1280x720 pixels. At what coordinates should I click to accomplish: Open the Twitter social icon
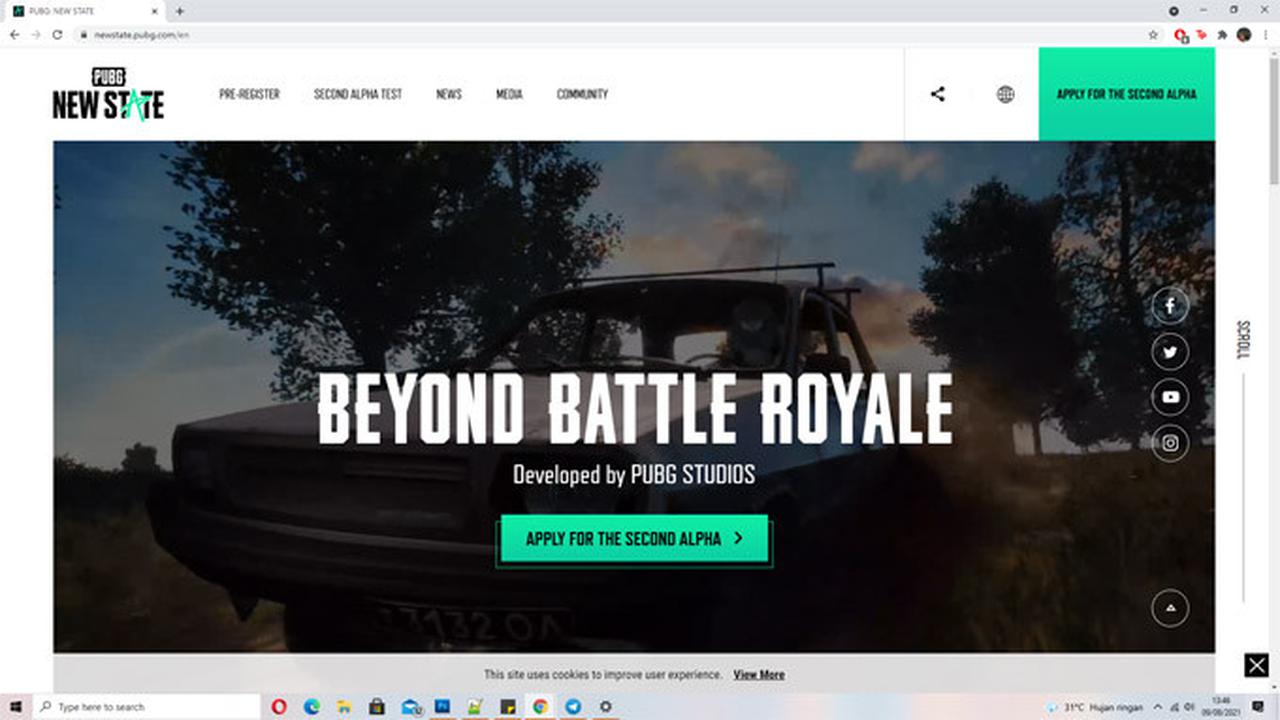coord(1170,352)
